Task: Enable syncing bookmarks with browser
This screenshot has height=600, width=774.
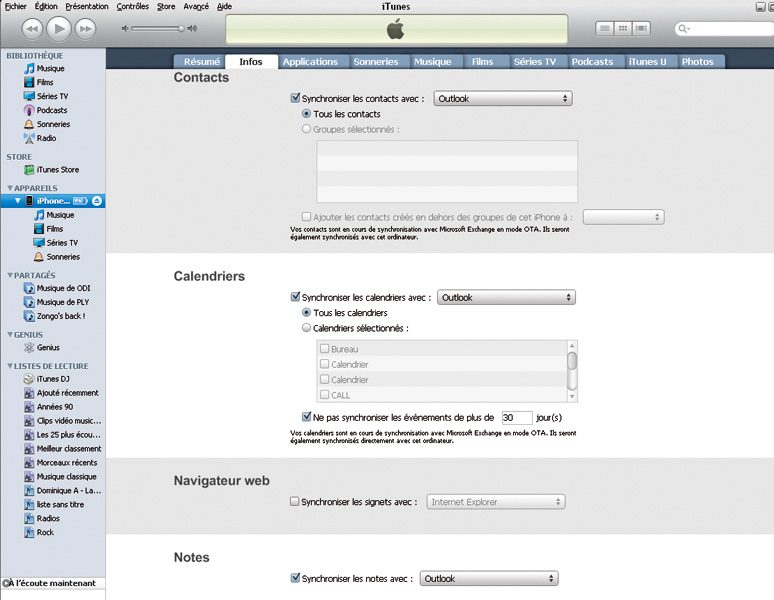Action: pos(295,502)
